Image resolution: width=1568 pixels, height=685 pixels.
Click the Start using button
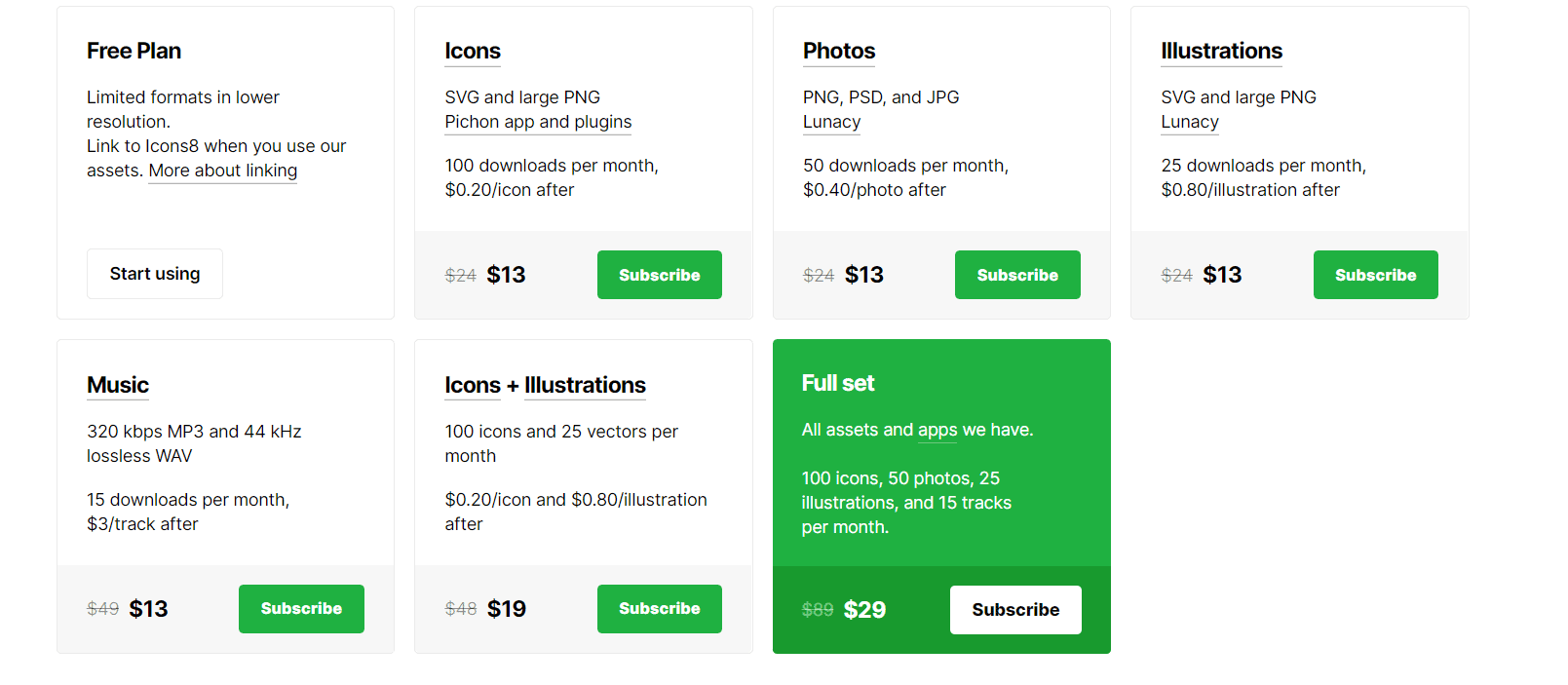point(154,274)
